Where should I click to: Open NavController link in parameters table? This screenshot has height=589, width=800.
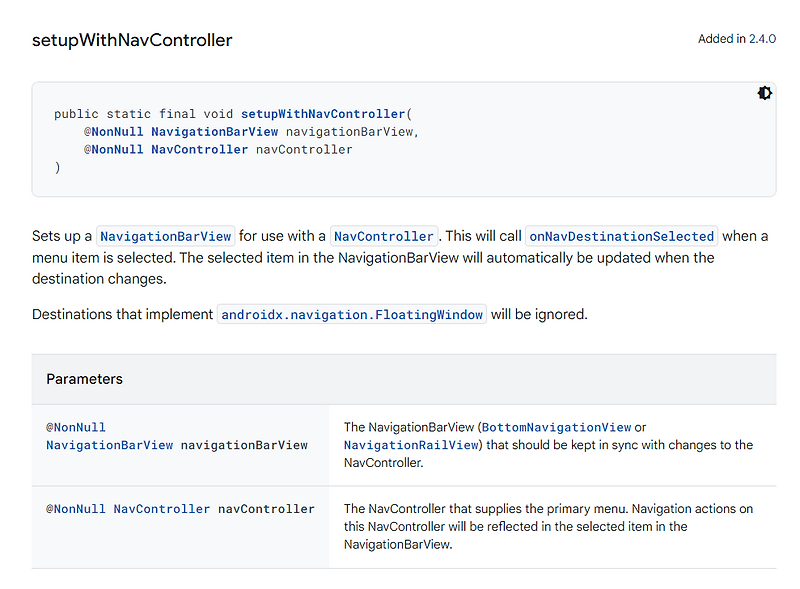[161, 509]
